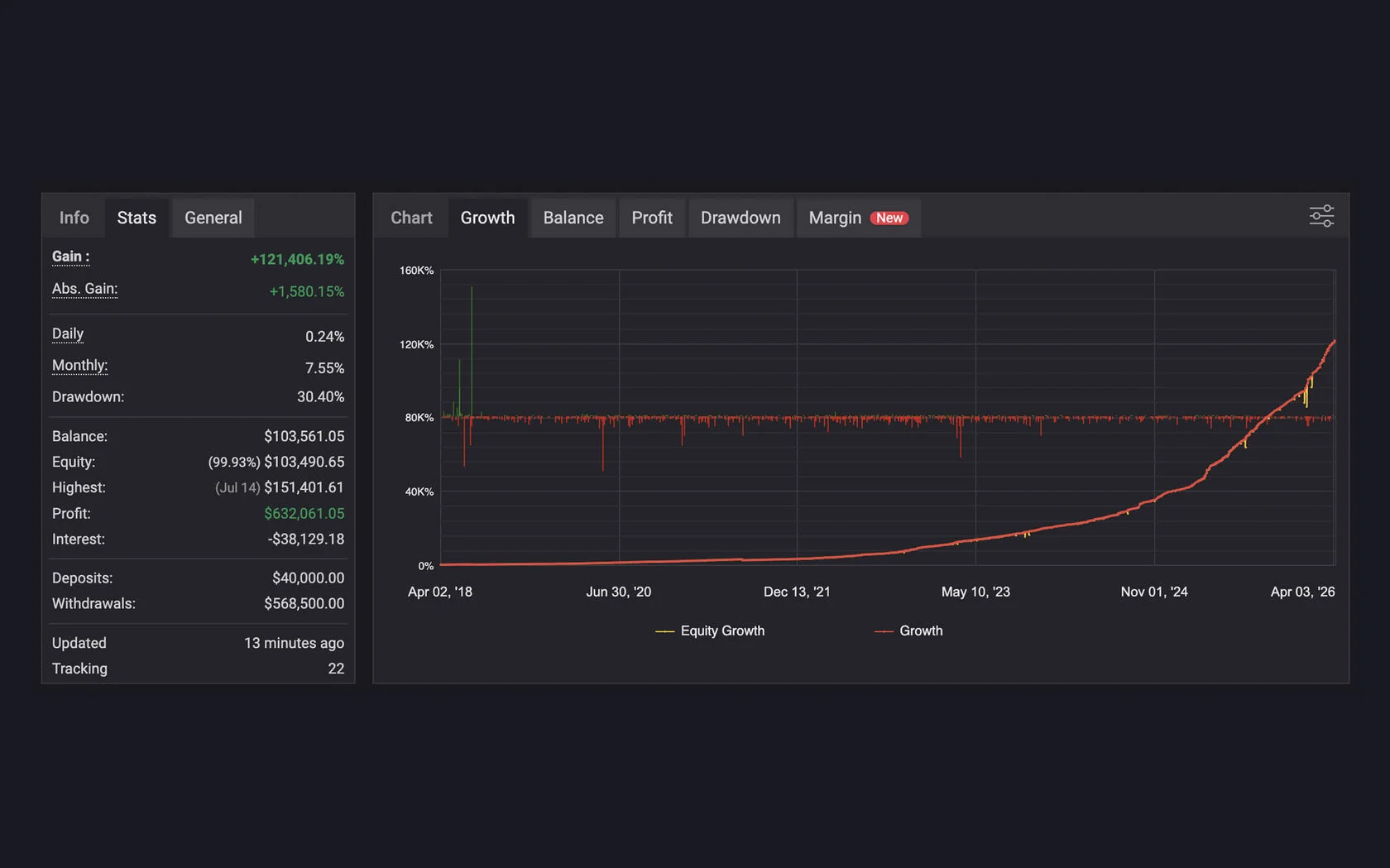This screenshot has width=1390, height=868.
Task: Click the tall green spike on chart
Action: (472, 331)
